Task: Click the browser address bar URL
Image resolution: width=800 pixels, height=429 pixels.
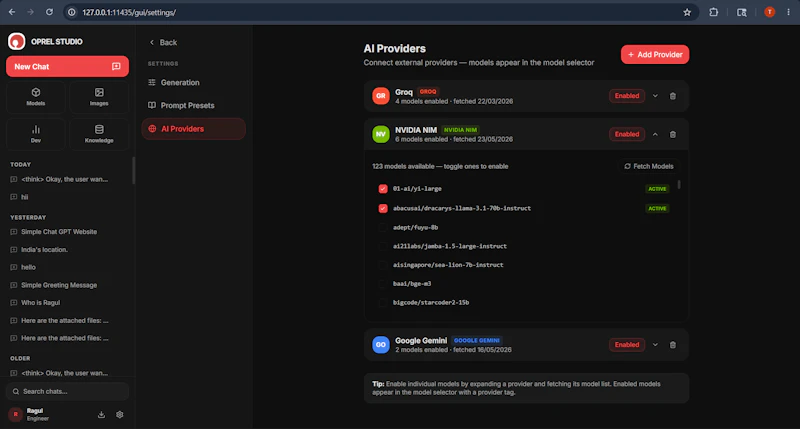Action: [x=129, y=12]
